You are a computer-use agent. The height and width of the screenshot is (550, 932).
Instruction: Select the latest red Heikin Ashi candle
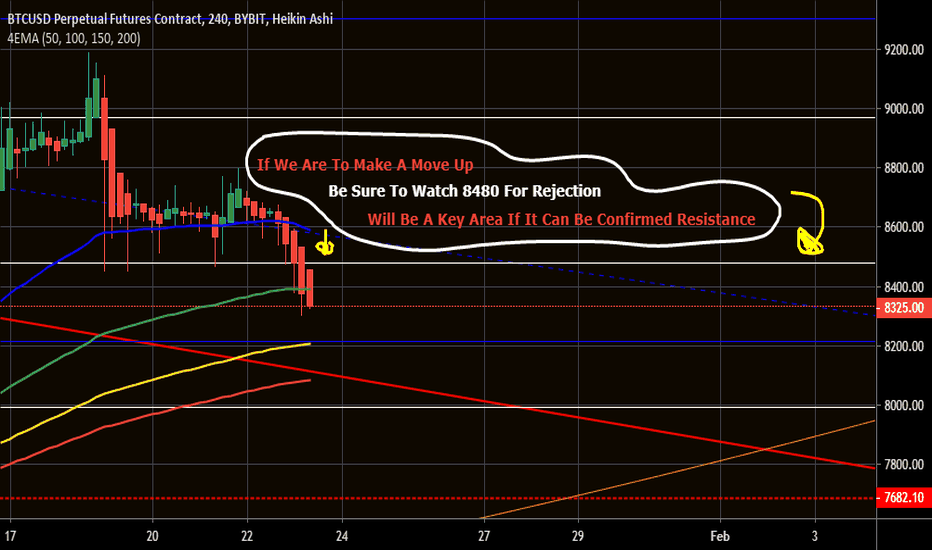[310, 288]
